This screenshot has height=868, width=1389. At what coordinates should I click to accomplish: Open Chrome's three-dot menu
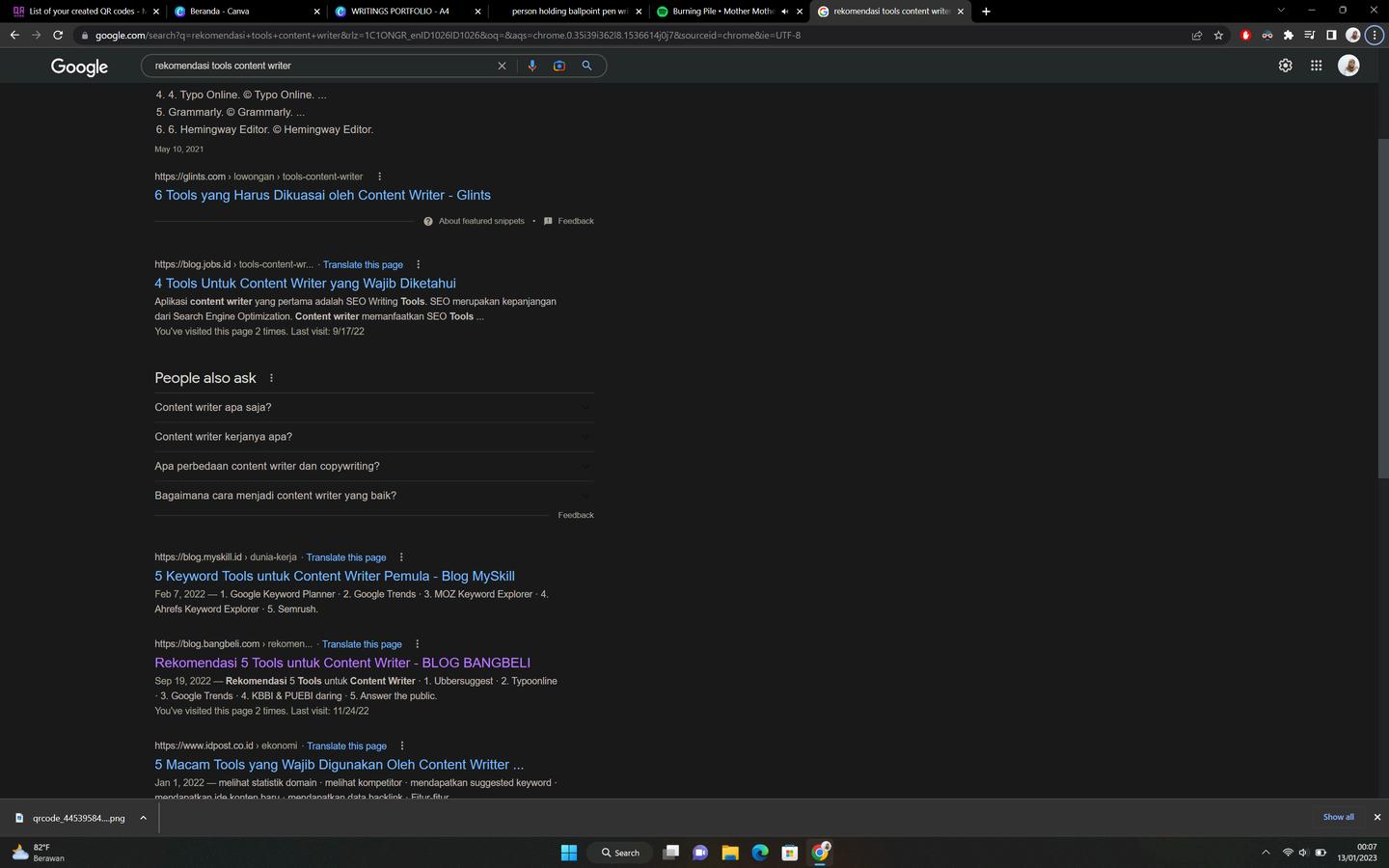point(1375,35)
